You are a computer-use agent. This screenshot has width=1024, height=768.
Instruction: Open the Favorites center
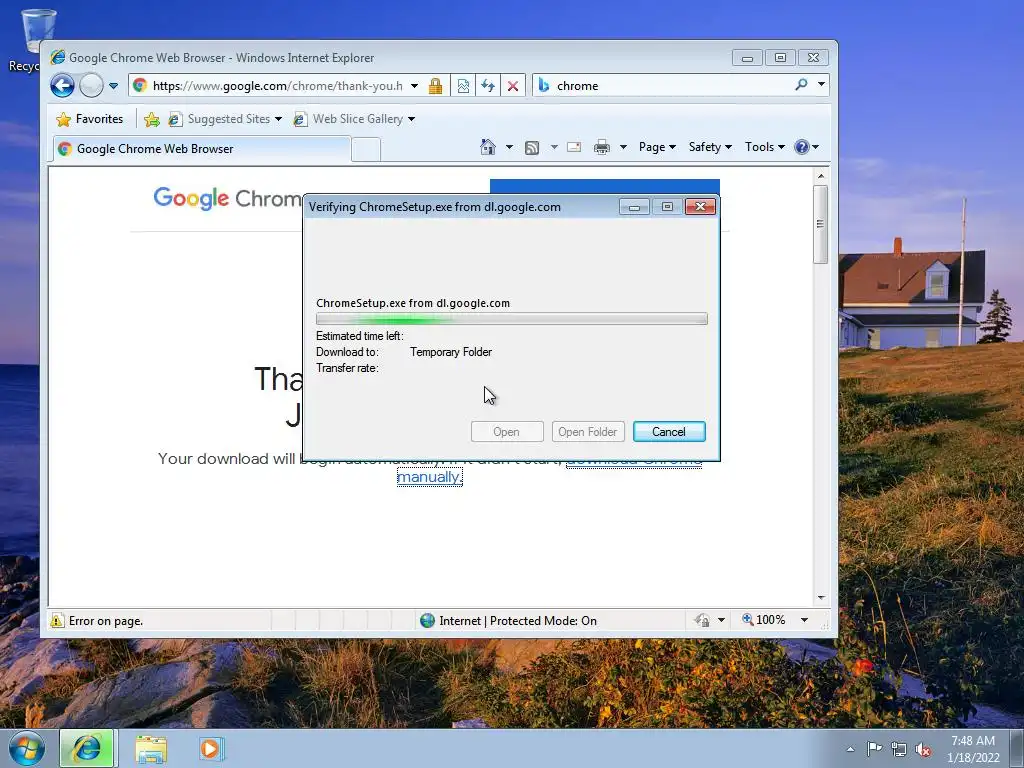click(x=89, y=119)
